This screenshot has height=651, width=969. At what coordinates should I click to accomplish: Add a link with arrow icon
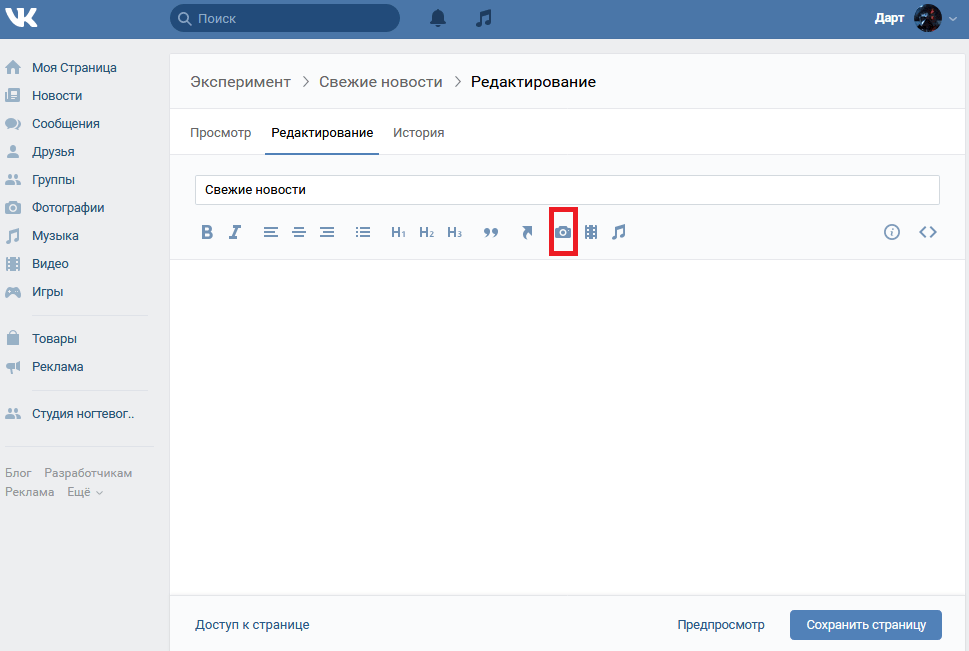pos(527,232)
